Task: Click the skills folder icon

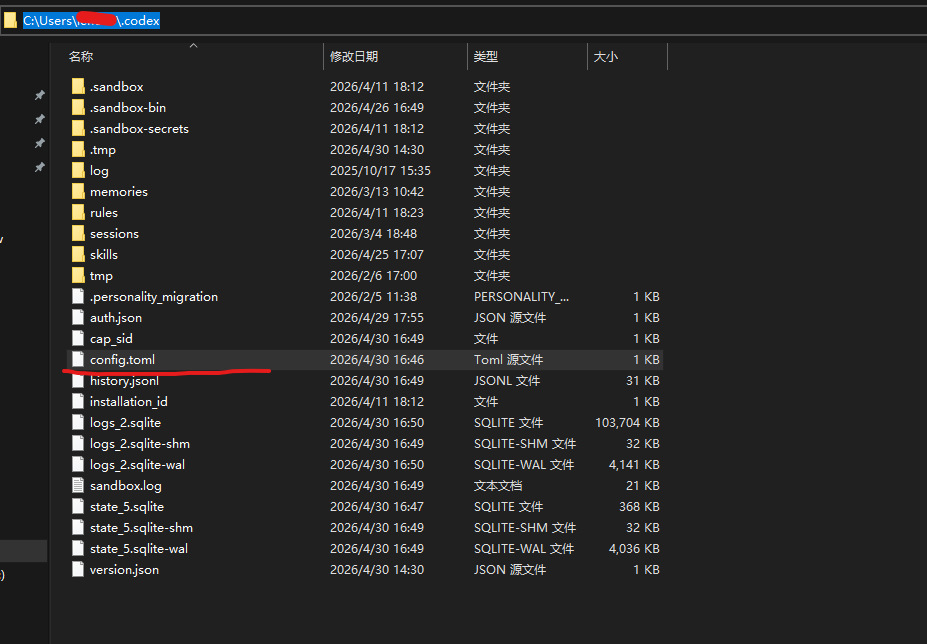Action: tap(78, 254)
